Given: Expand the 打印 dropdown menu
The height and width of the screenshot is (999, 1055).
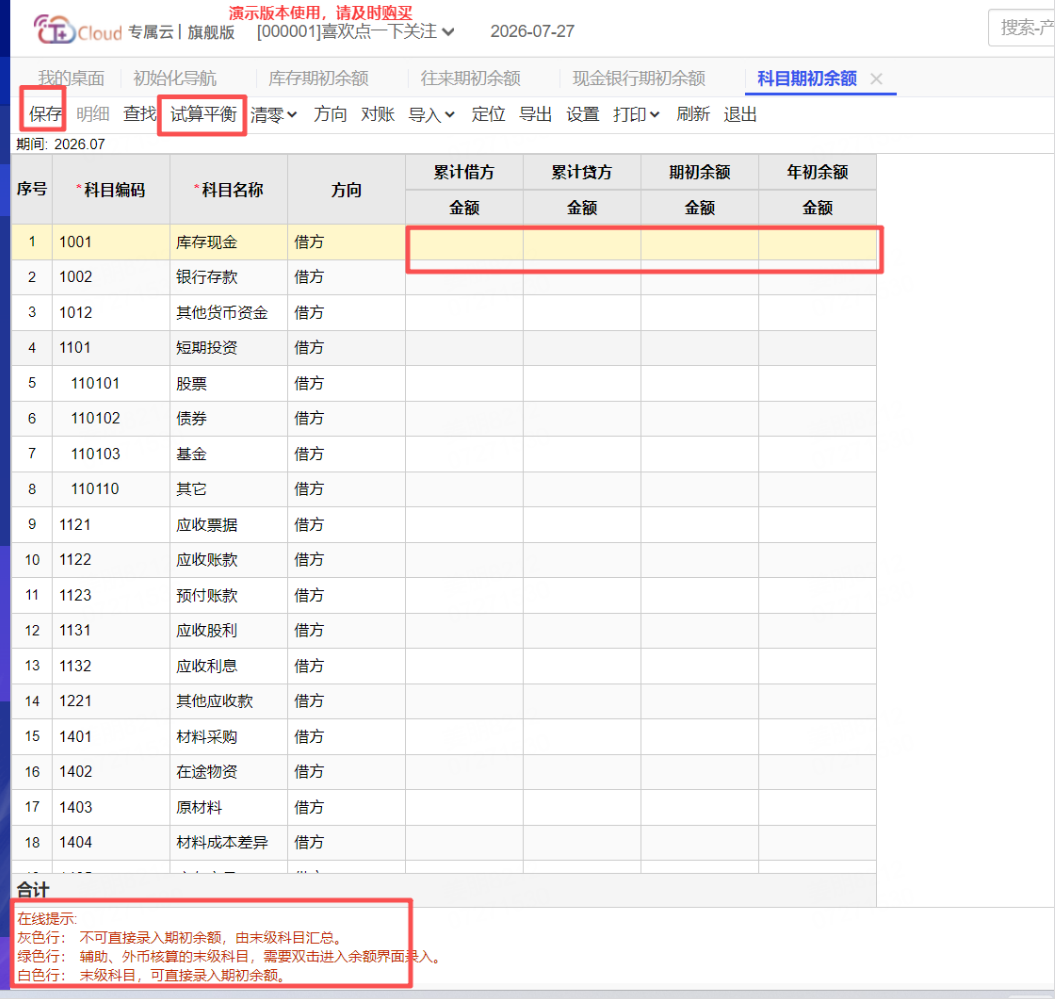Looking at the screenshot, I should [x=636, y=115].
